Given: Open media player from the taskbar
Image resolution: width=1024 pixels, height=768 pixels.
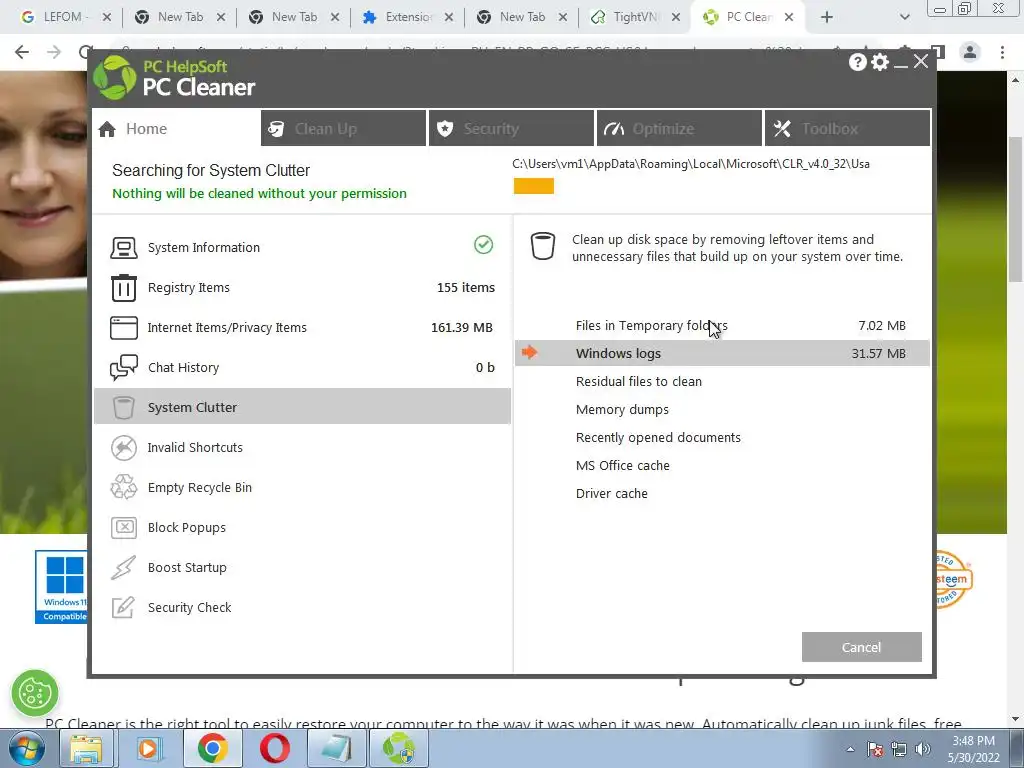Looking at the screenshot, I should point(148,748).
